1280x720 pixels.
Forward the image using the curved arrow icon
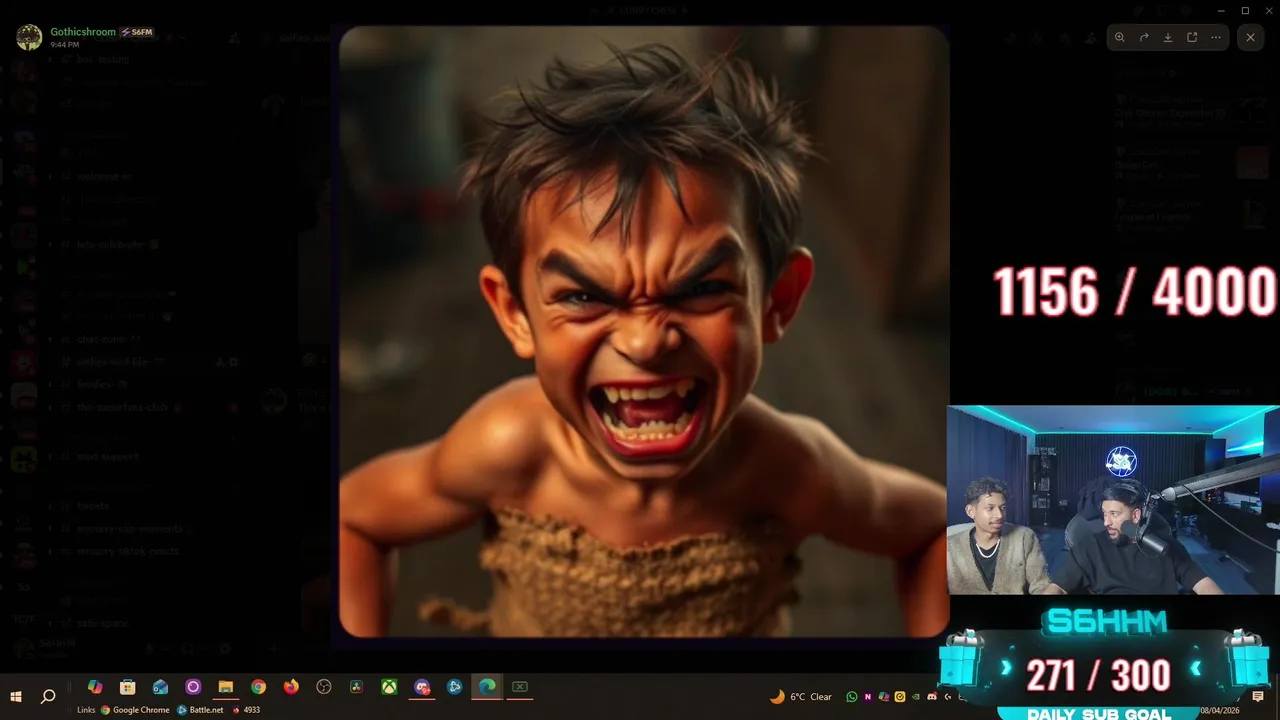[x=1144, y=37]
